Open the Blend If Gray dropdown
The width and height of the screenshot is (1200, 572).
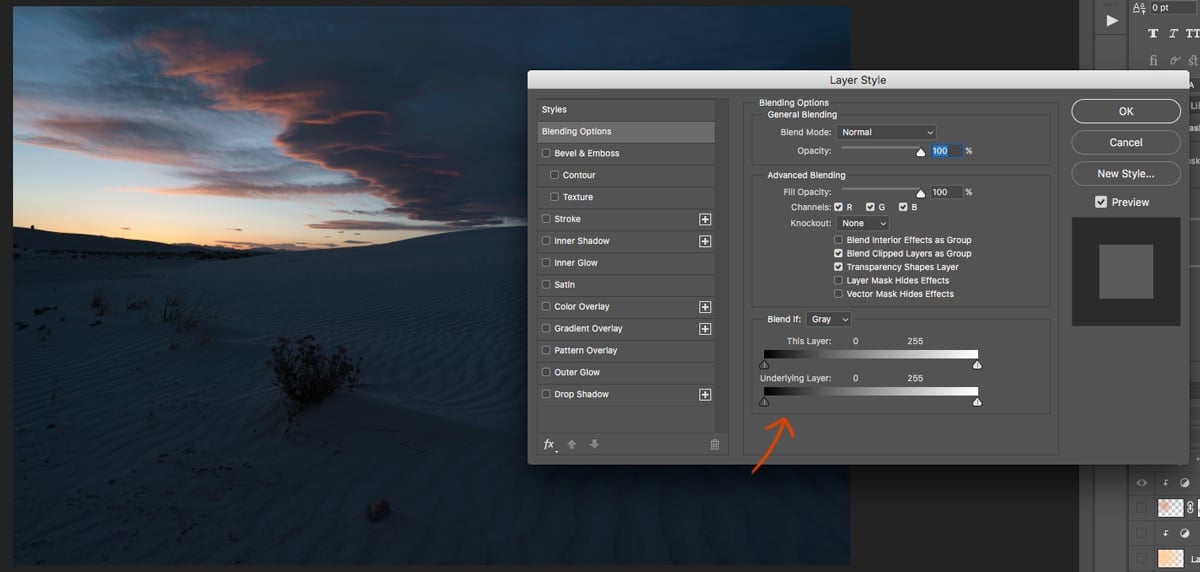pyautogui.click(x=829, y=319)
